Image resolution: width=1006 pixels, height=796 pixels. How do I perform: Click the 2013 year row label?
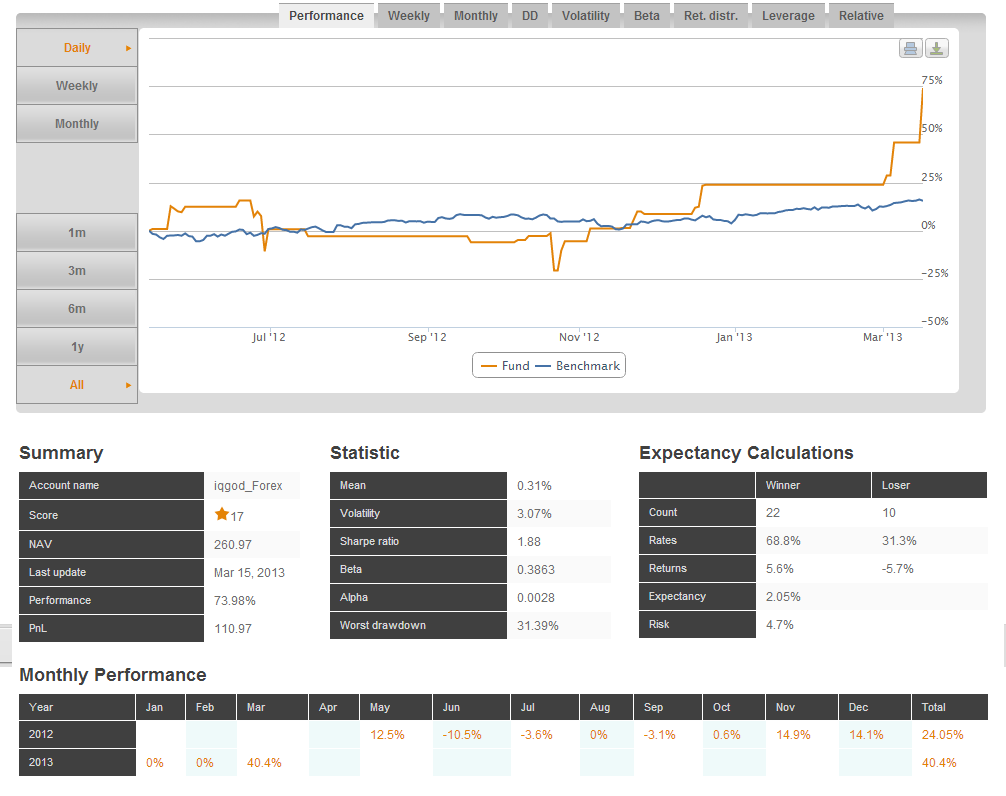[x=77, y=762]
